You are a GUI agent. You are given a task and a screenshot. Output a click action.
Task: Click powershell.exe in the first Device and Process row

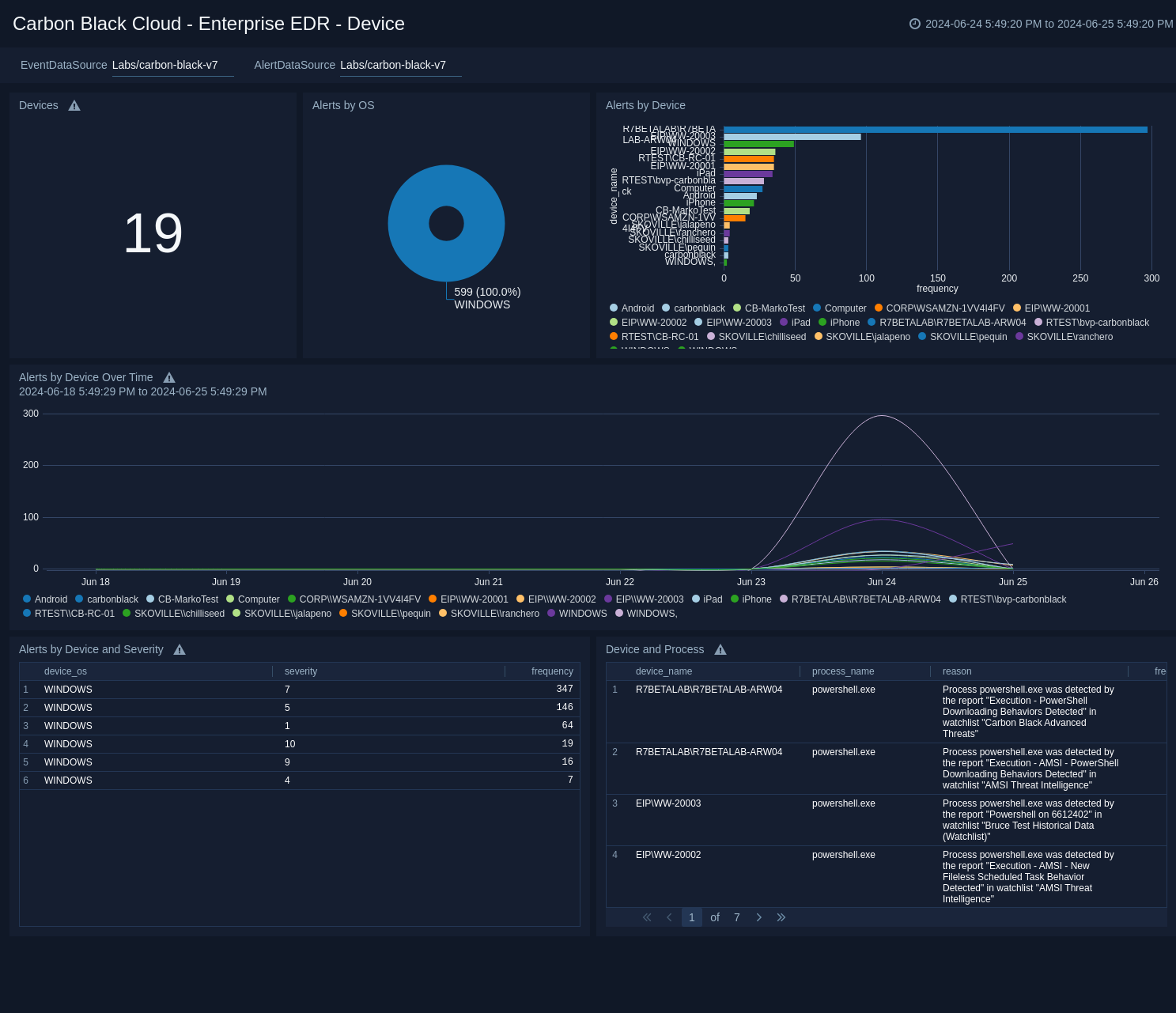pyautogui.click(x=843, y=690)
